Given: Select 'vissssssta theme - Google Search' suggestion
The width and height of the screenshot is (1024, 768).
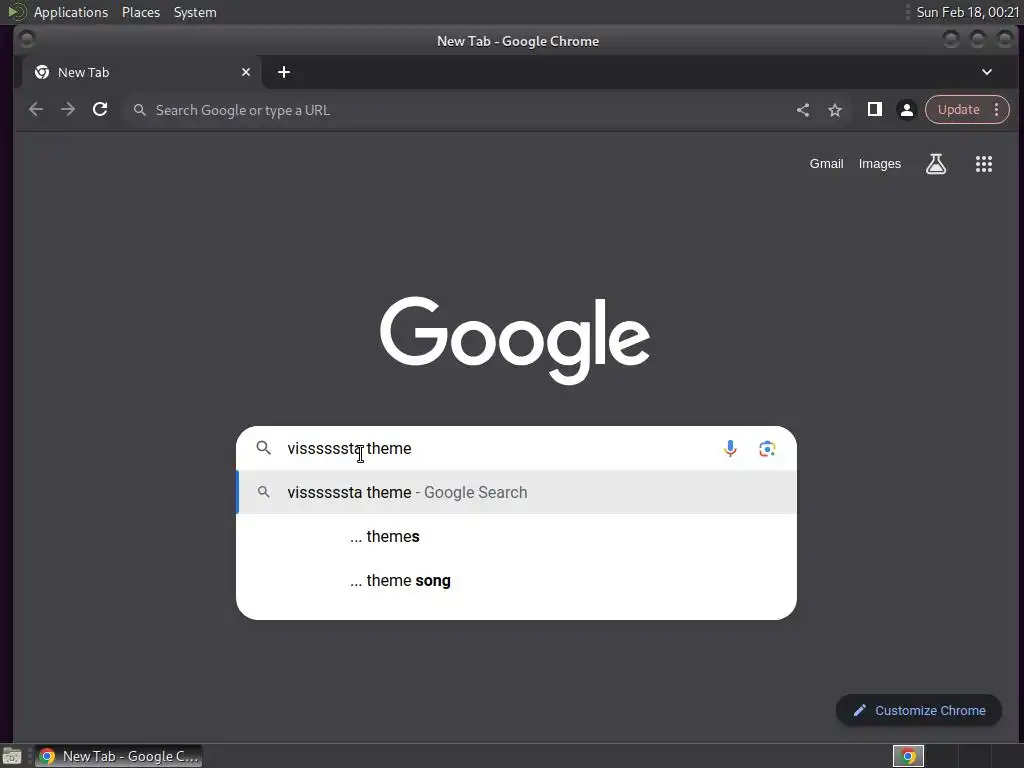Looking at the screenshot, I should [x=516, y=492].
